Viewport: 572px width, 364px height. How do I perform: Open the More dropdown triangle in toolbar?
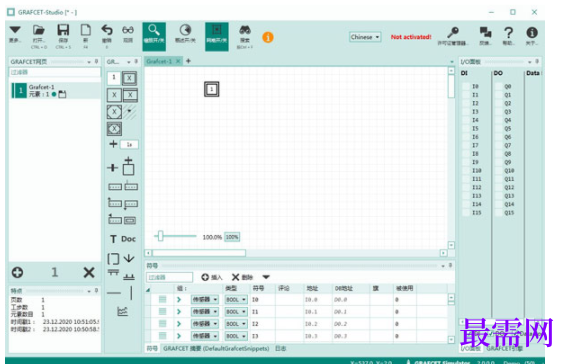point(15,30)
